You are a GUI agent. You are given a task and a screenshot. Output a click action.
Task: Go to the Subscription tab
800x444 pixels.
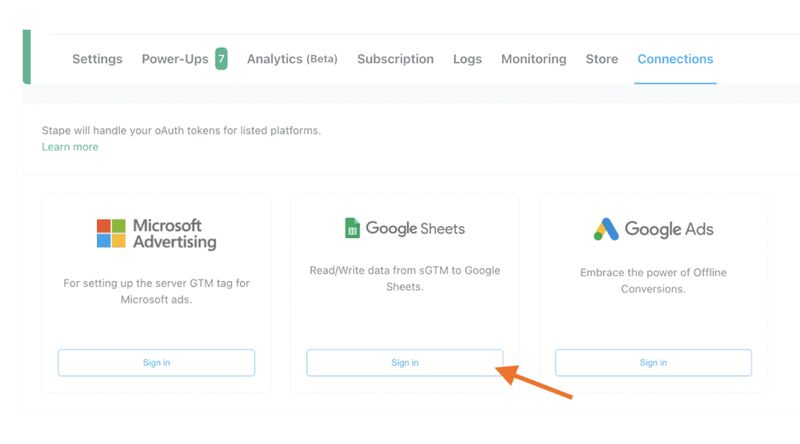pos(395,59)
